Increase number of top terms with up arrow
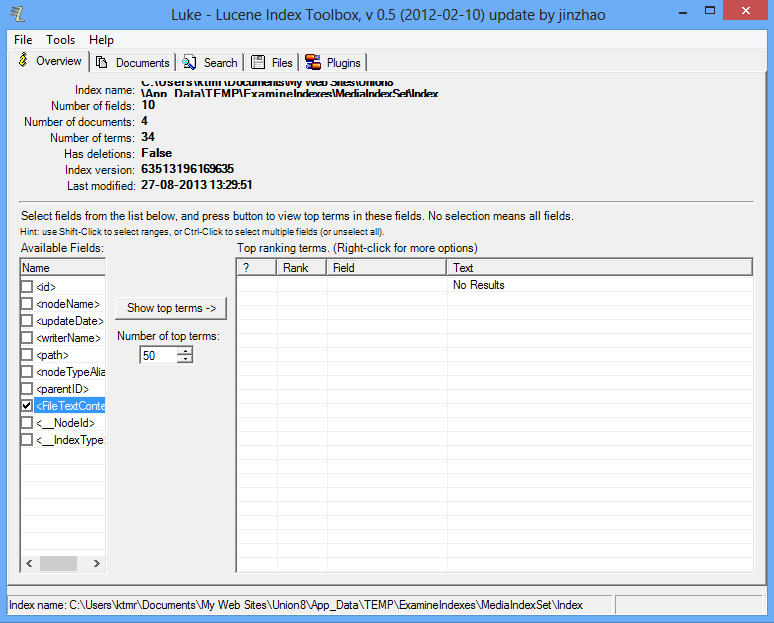Screen dimensions: 774x623 pyautogui.click(x=185, y=351)
